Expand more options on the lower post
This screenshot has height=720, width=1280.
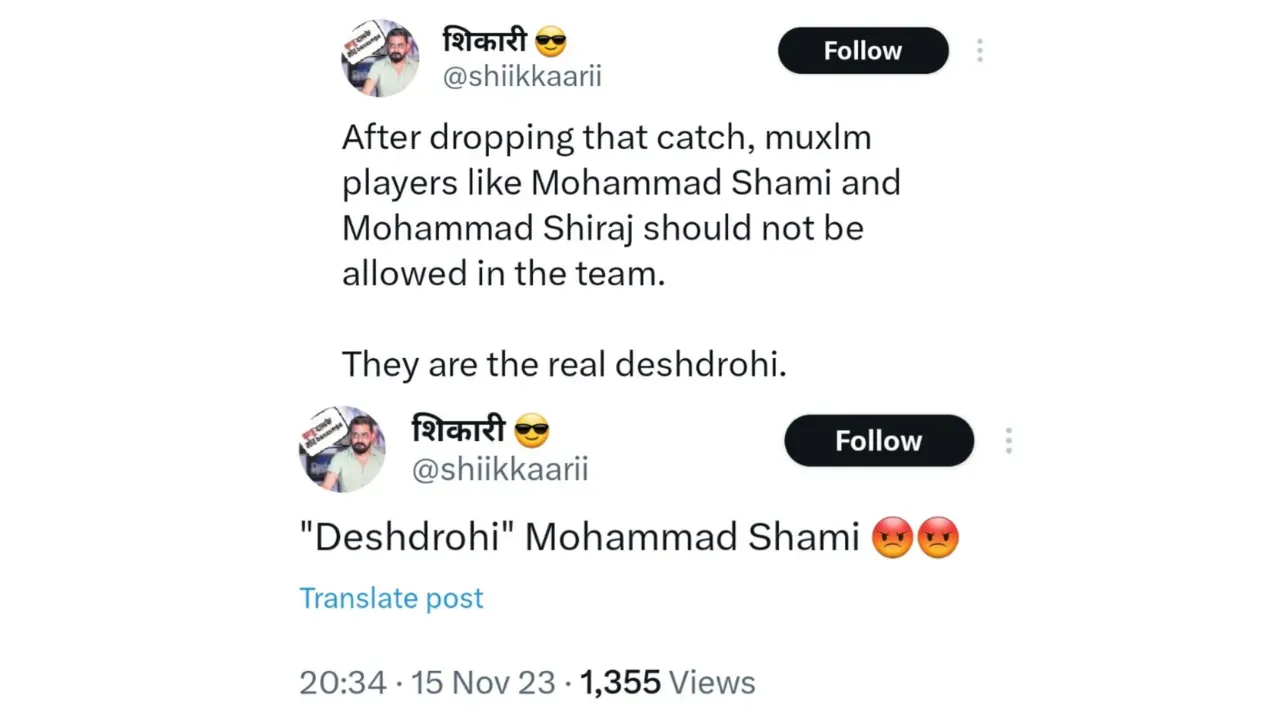1008,441
